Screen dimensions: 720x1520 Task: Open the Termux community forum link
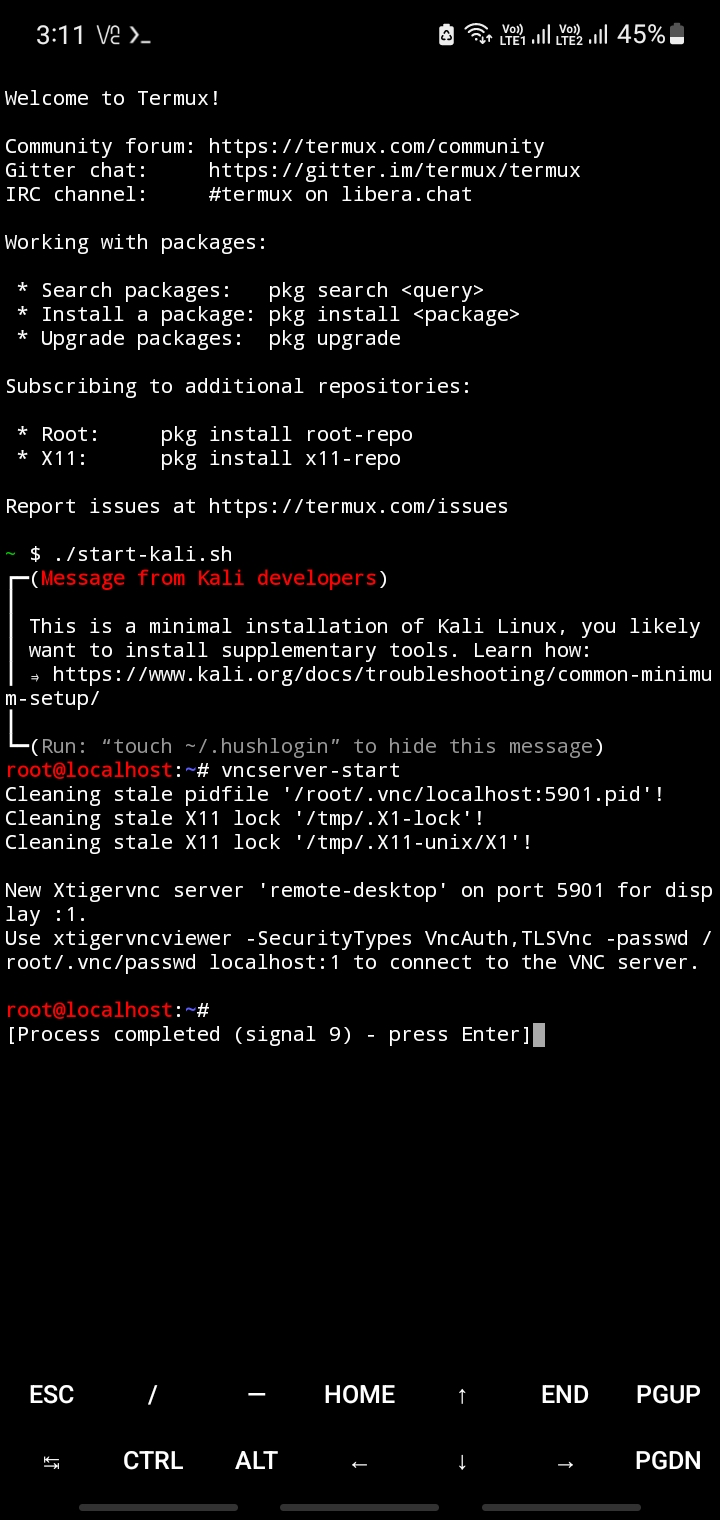(x=376, y=145)
